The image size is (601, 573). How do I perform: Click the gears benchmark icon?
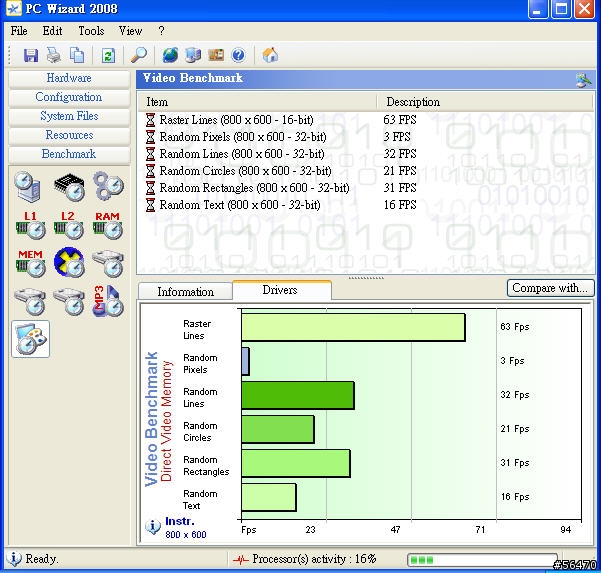click(x=109, y=186)
